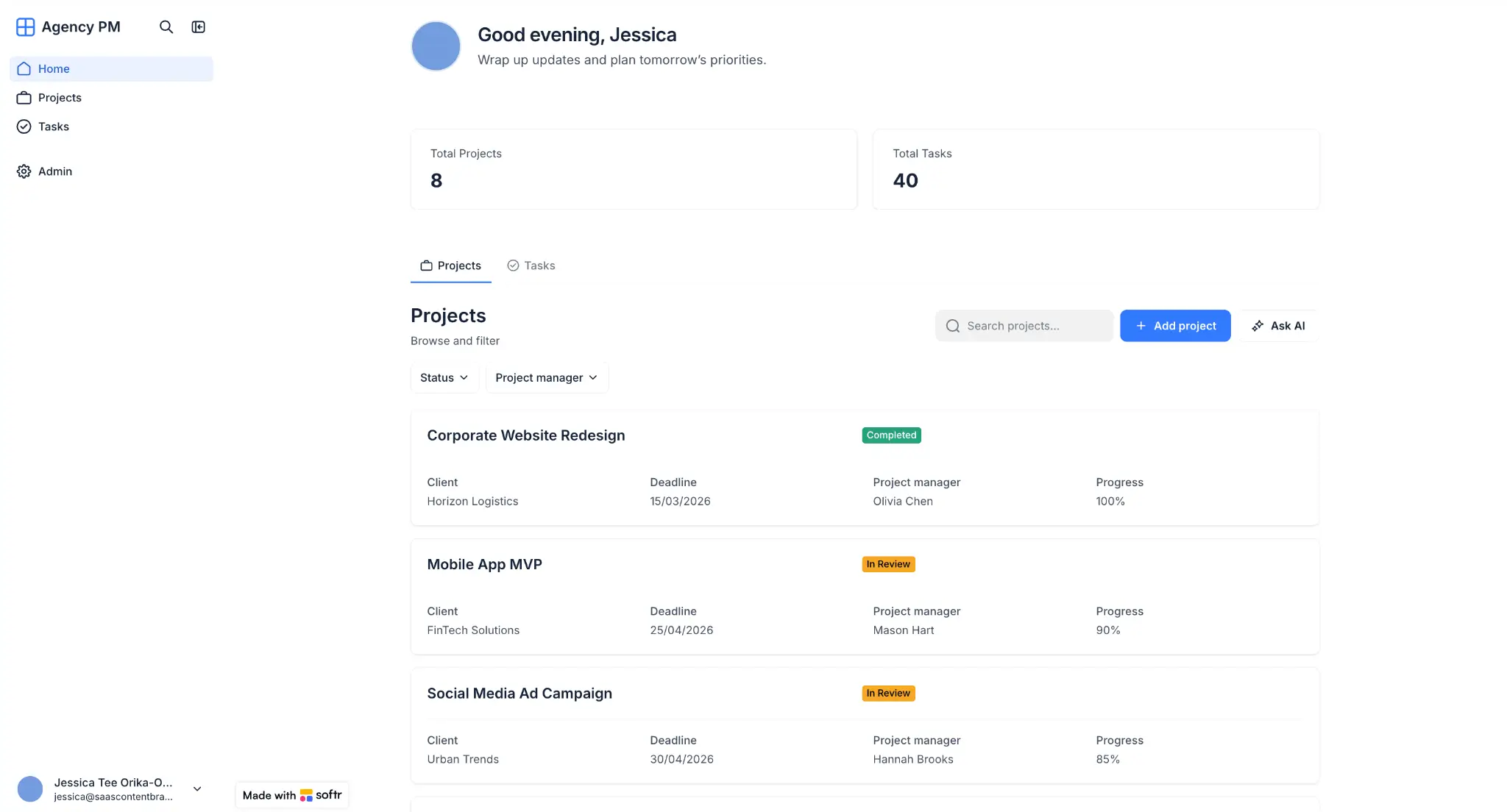The height and width of the screenshot is (812, 1507).
Task: Open the Admin settings gear
Action: 54,171
